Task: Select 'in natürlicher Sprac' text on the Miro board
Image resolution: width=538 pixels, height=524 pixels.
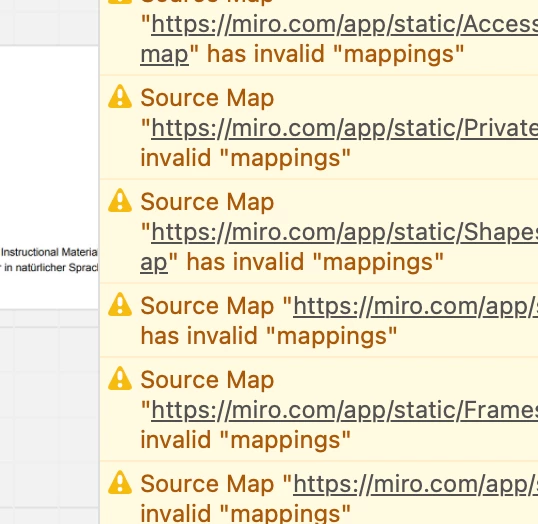Action: click(51, 267)
